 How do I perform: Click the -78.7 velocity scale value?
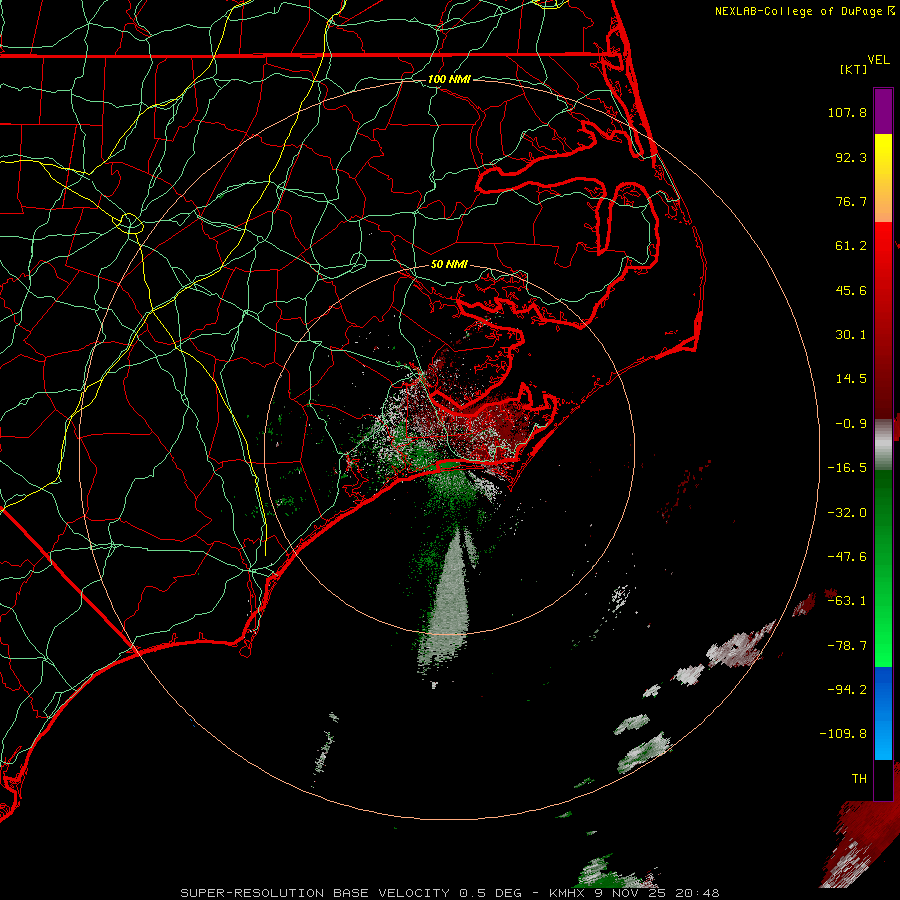[847, 646]
